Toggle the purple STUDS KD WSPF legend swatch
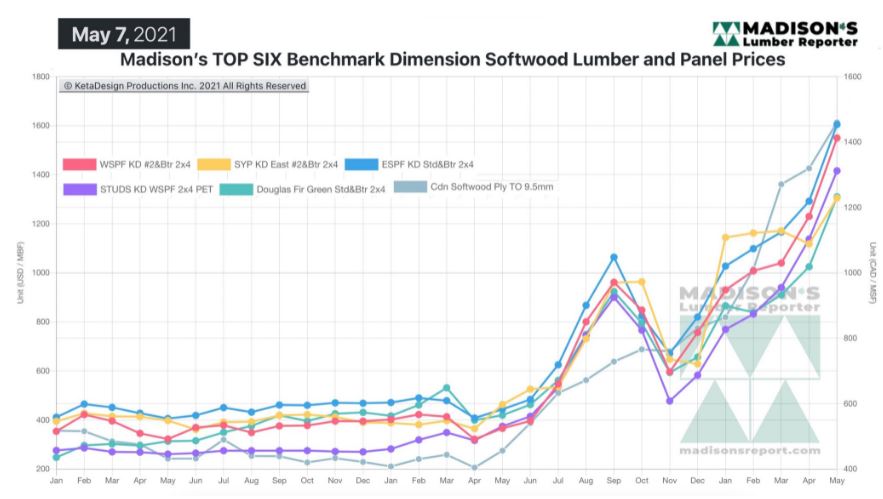 (80, 189)
